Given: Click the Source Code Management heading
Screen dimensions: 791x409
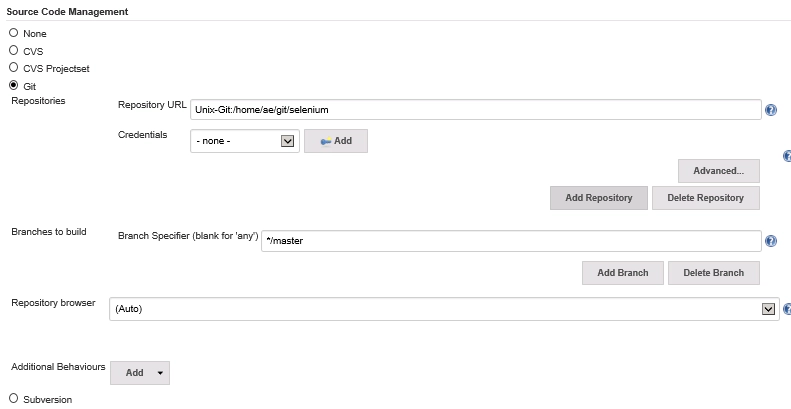Looking at the screenshot, I should coord(67,12).
